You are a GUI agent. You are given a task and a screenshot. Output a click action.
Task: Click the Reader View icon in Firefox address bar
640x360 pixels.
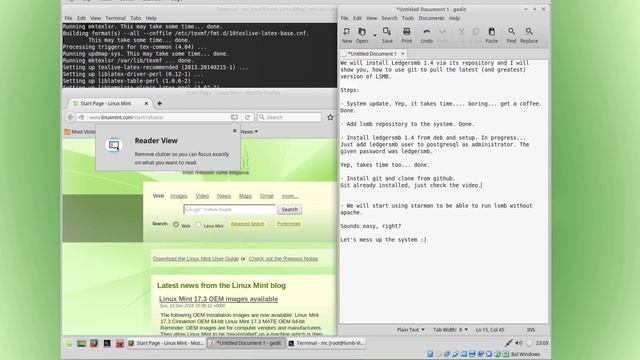(234, 117)
